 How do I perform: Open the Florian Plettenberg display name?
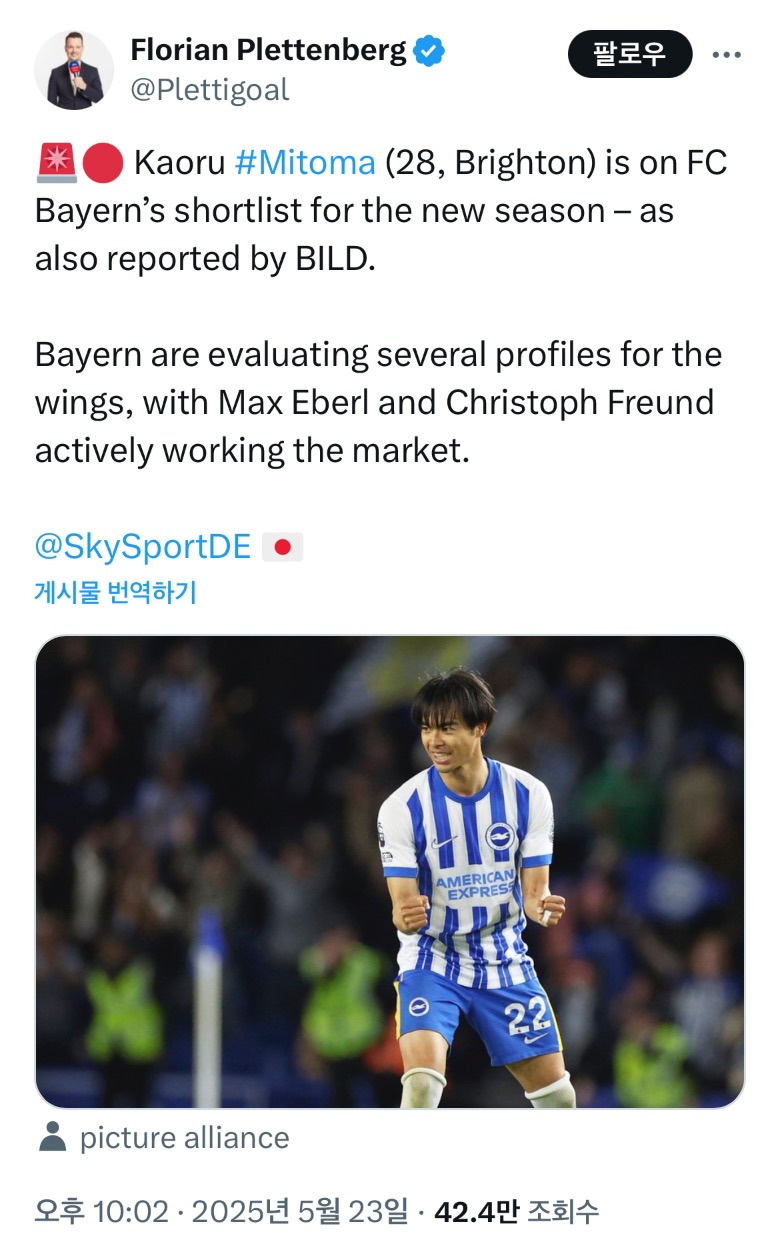268,50
